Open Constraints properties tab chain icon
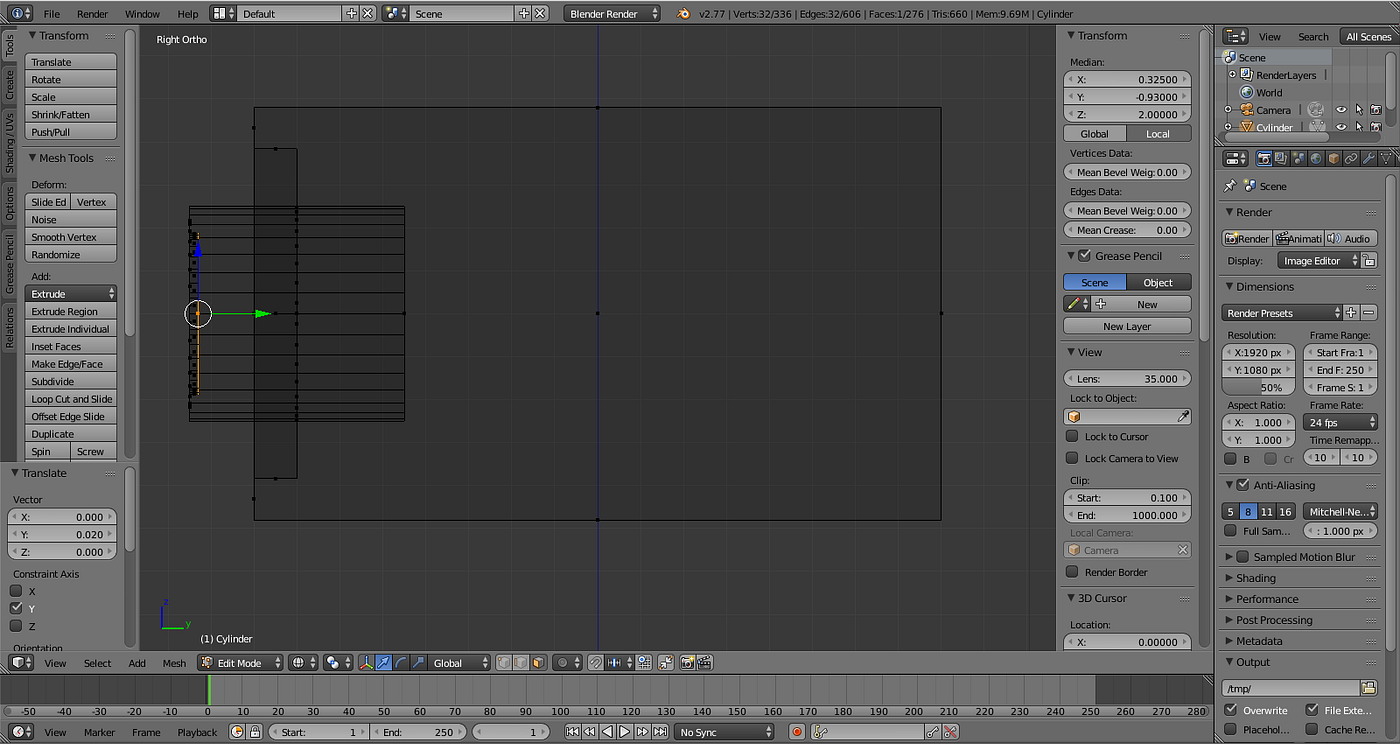Viewport: 1400px width, 744px height. (x=1350, y=158)
